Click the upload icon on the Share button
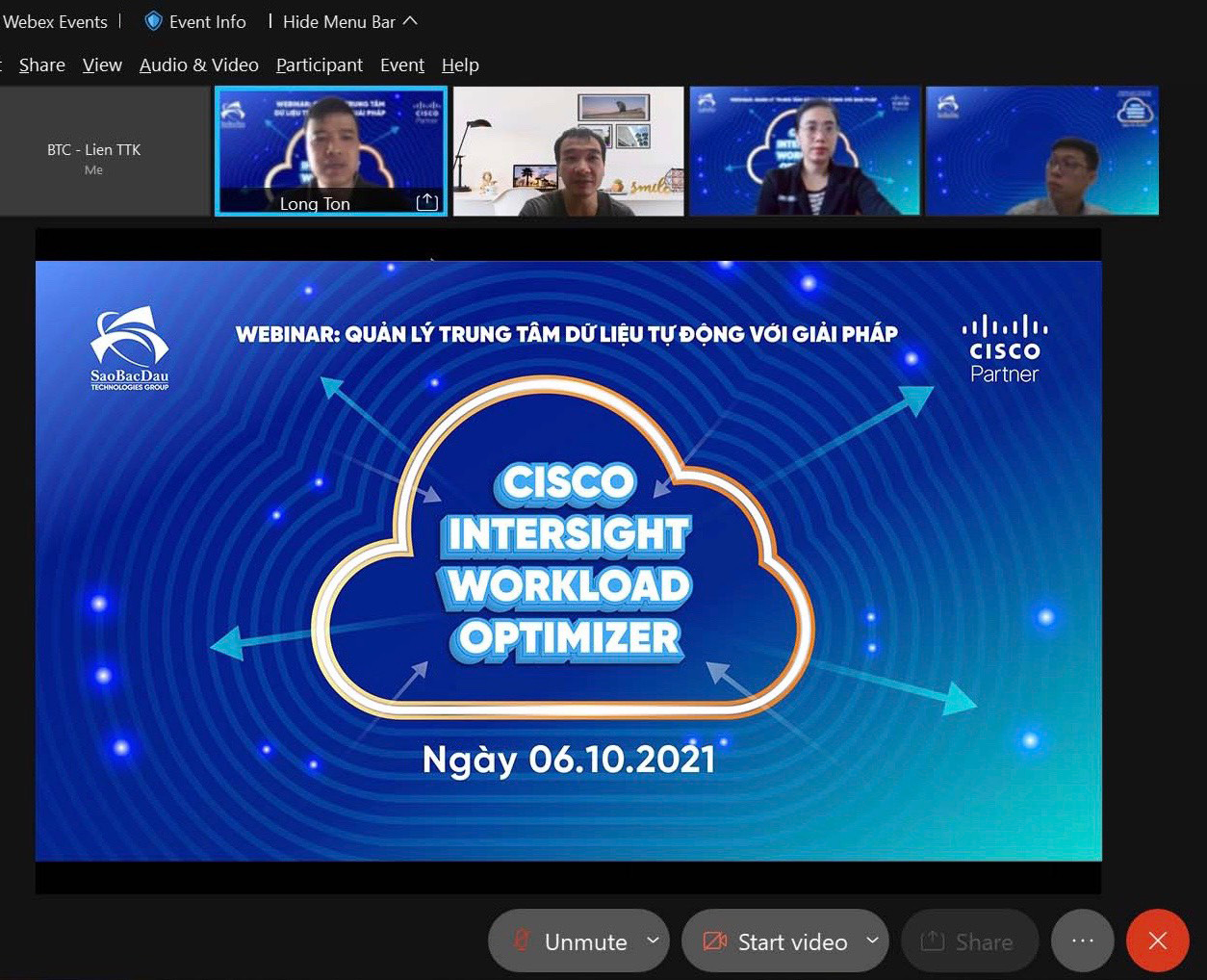Screen dimensions: 1207x980 click(x=932, y=941)
